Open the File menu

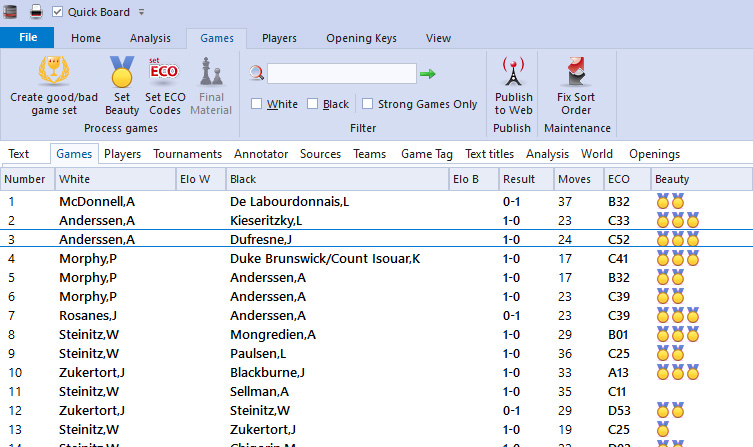[28, 38]
